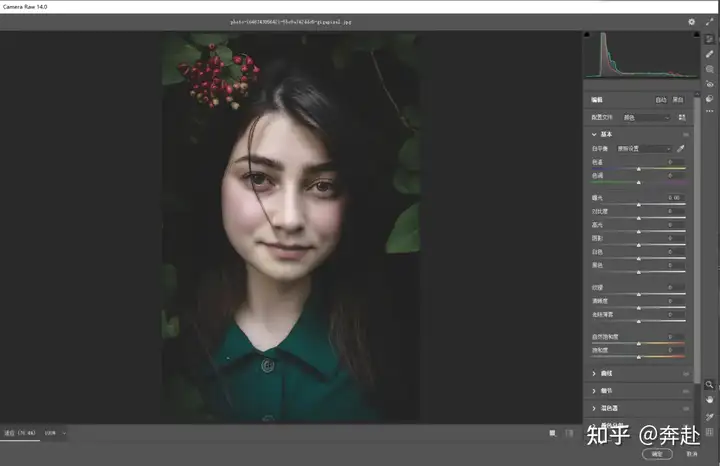Click the 黑色 blacks slider handle
This screenshot has height=466, width=720.
(x=639, y=272)
